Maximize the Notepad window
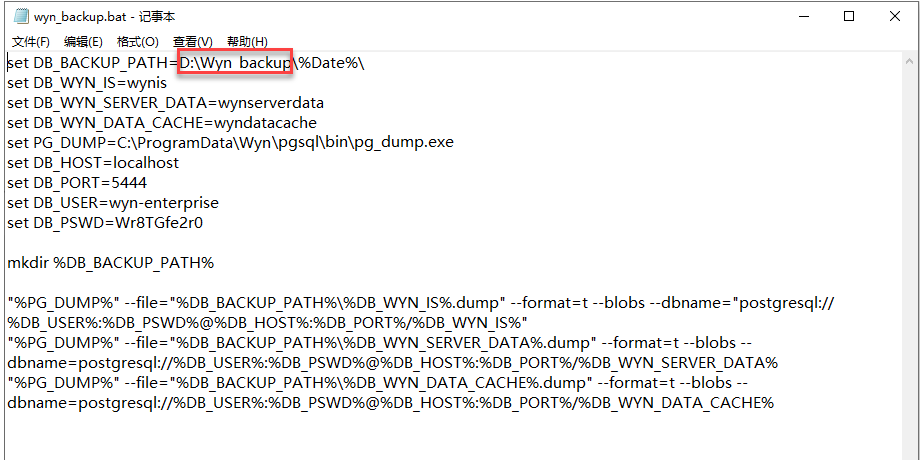The image size is (922, 460). click(848, 16)
